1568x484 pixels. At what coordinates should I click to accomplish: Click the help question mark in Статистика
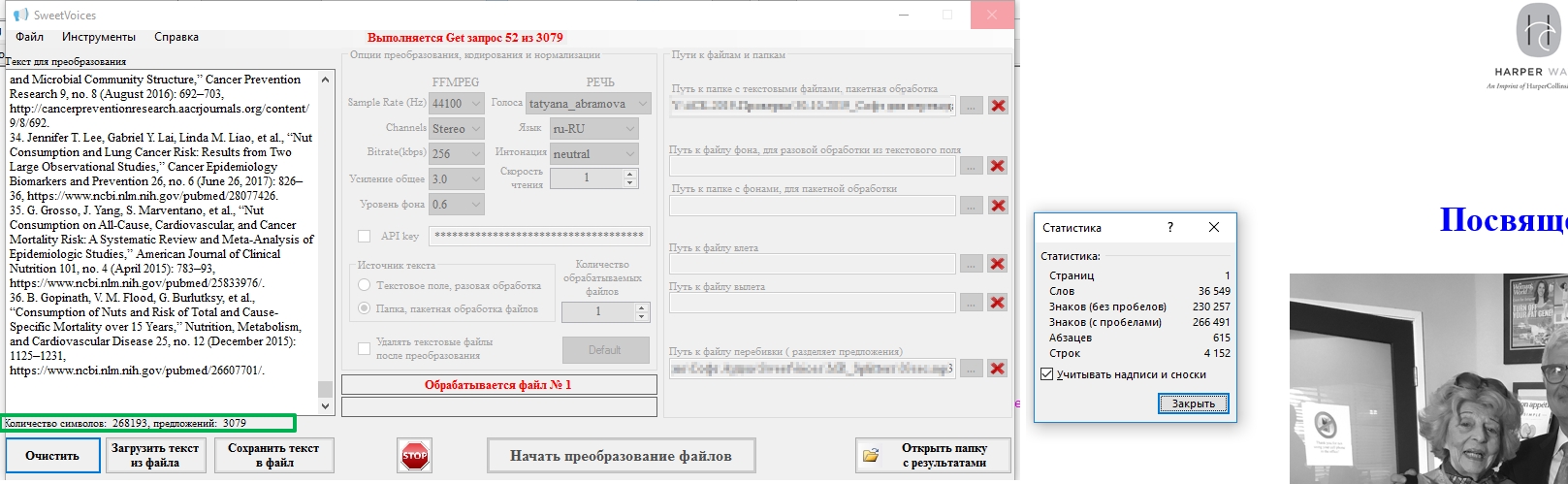(1170, 227)
